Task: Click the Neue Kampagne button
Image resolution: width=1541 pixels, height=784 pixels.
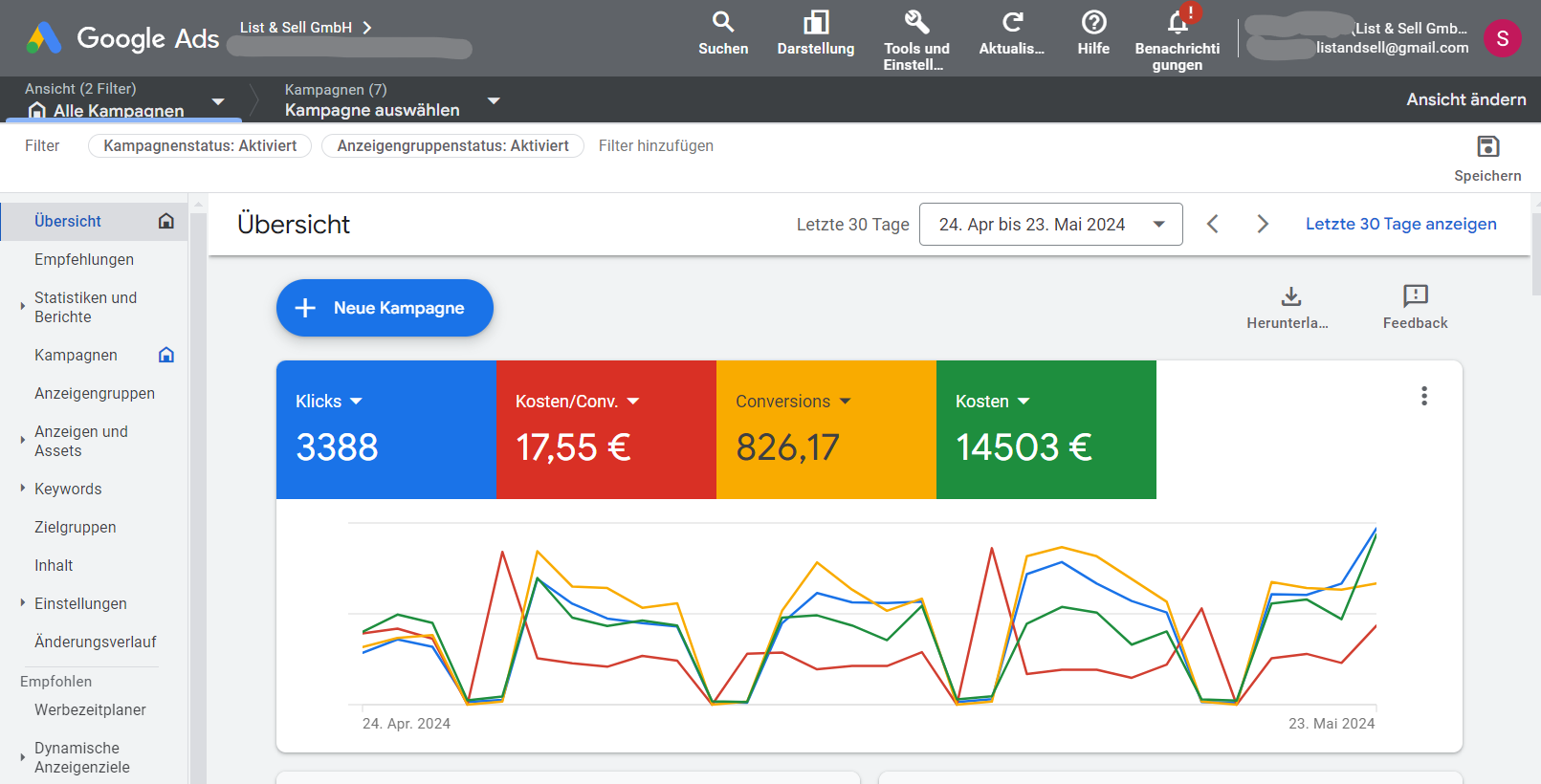Action: [385, 308]
